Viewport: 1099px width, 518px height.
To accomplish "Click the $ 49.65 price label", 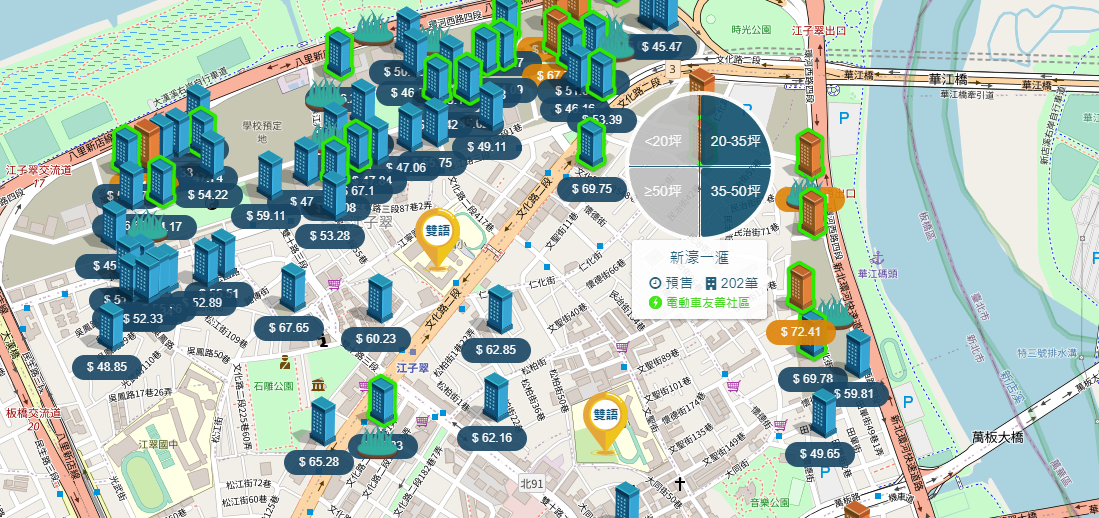I will (x=820, y=454).
